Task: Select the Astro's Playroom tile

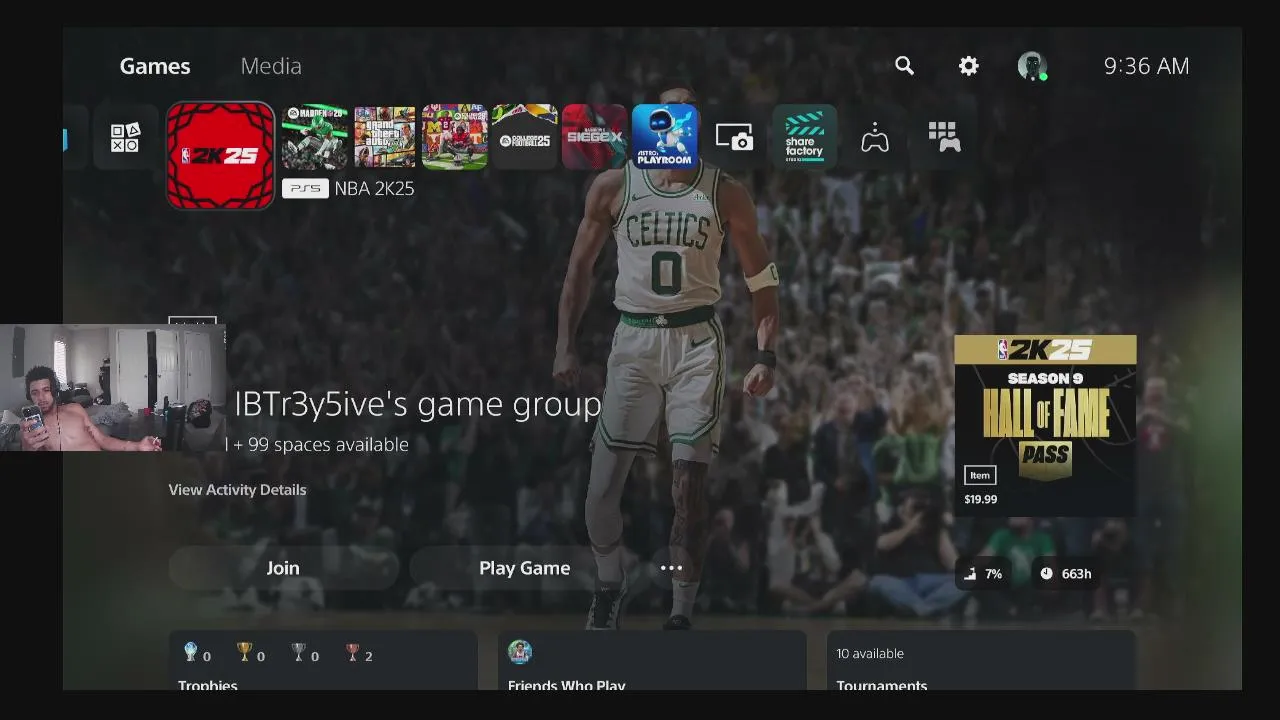Action: [x=665, y=137]
